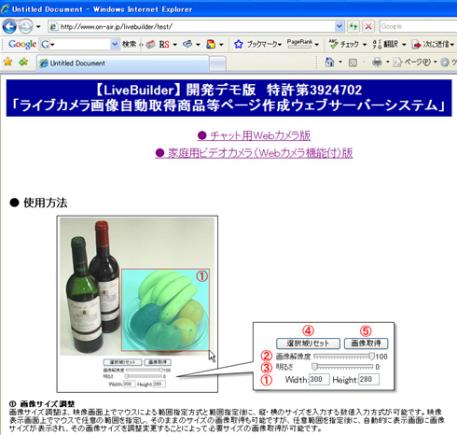
Task: Open Favorites Center star icon
Action: (8, 62)
